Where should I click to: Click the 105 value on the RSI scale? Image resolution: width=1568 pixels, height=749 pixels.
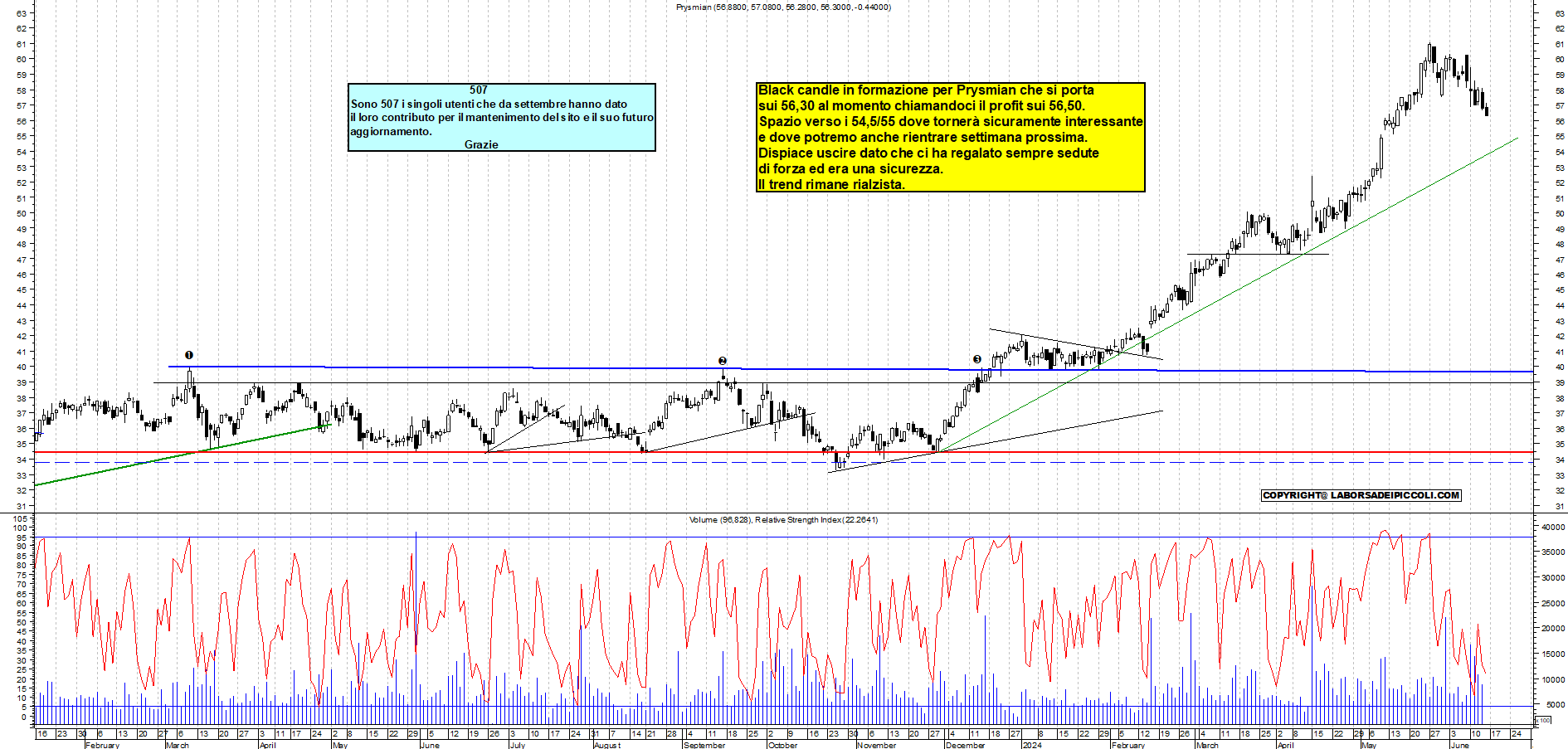click(21, 518)
